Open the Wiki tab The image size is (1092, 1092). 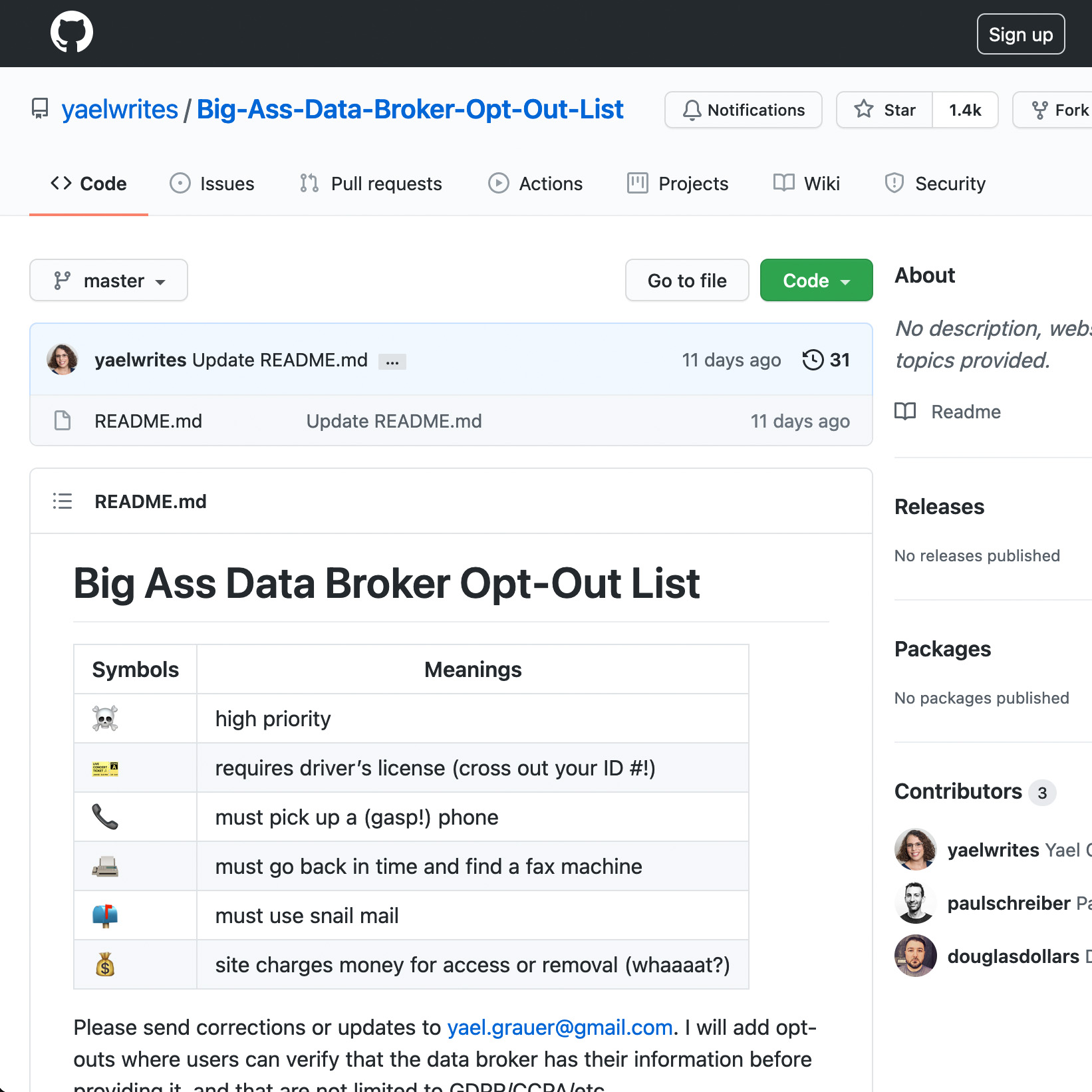(807, 184)
